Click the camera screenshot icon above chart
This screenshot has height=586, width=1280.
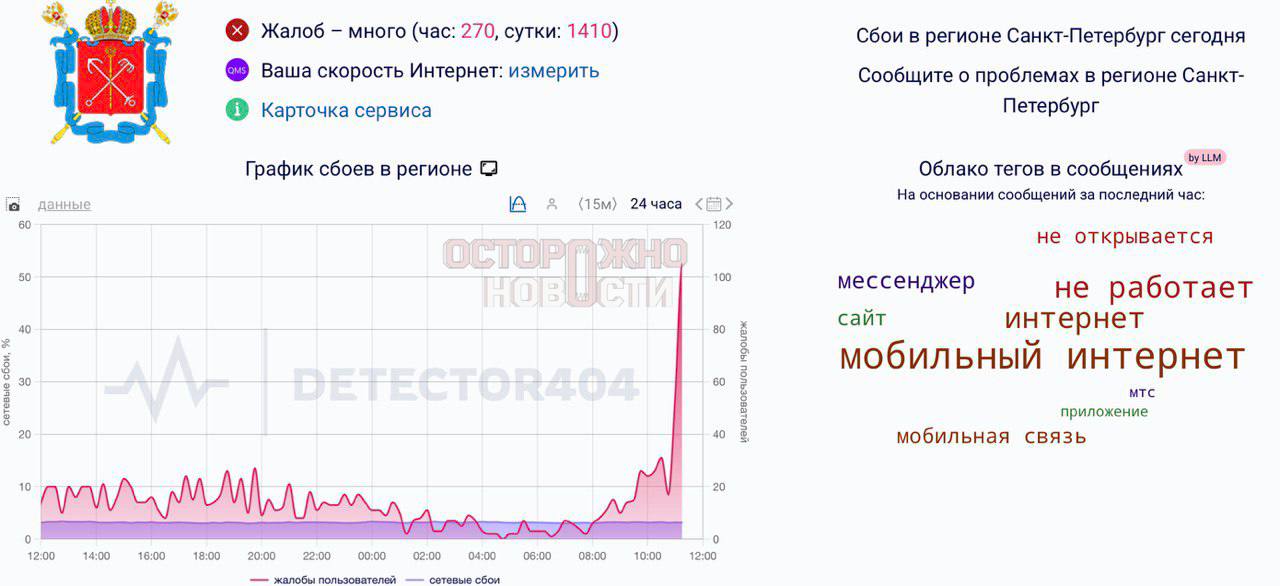(13, 205)
